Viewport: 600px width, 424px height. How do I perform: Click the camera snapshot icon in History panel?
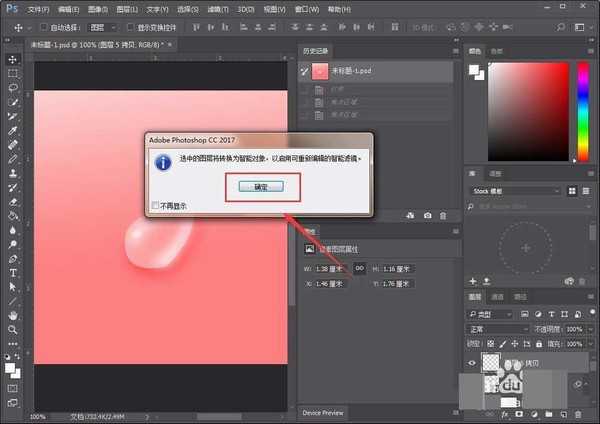(x=427, y=215)
